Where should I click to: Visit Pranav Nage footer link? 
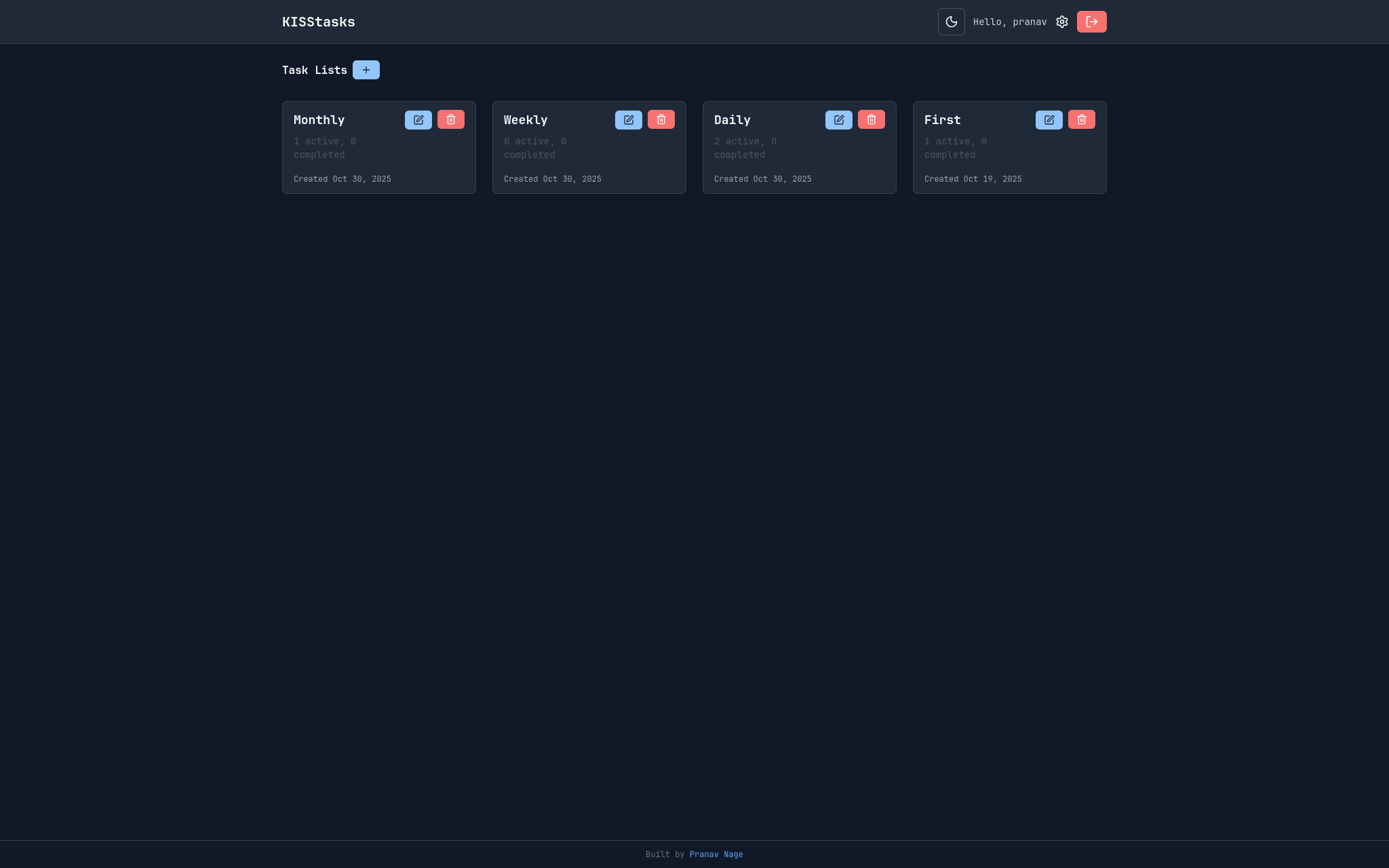[716, 854]
